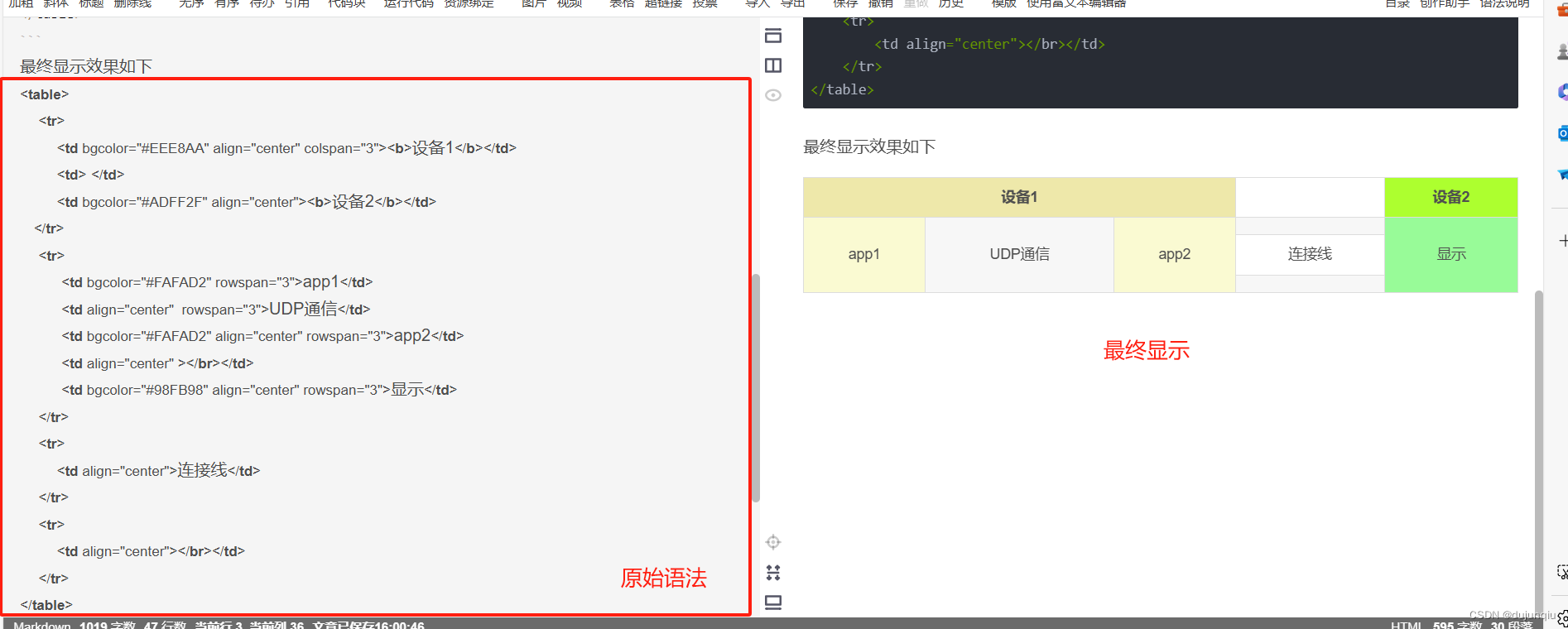This screenshot has height=629, width=1568.
Task: Save the article with 保存
Action: coord(845,4)
